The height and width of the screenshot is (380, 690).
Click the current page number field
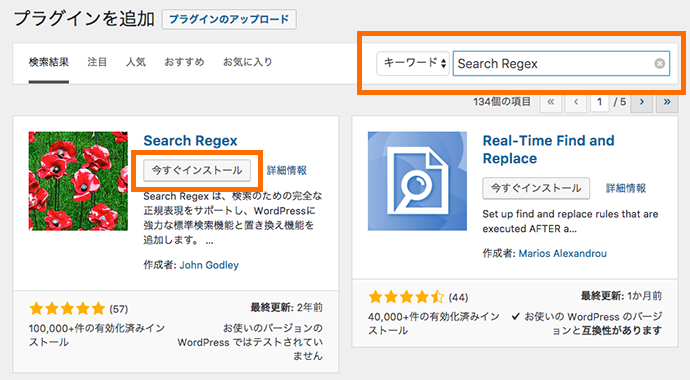coord(599,102)
